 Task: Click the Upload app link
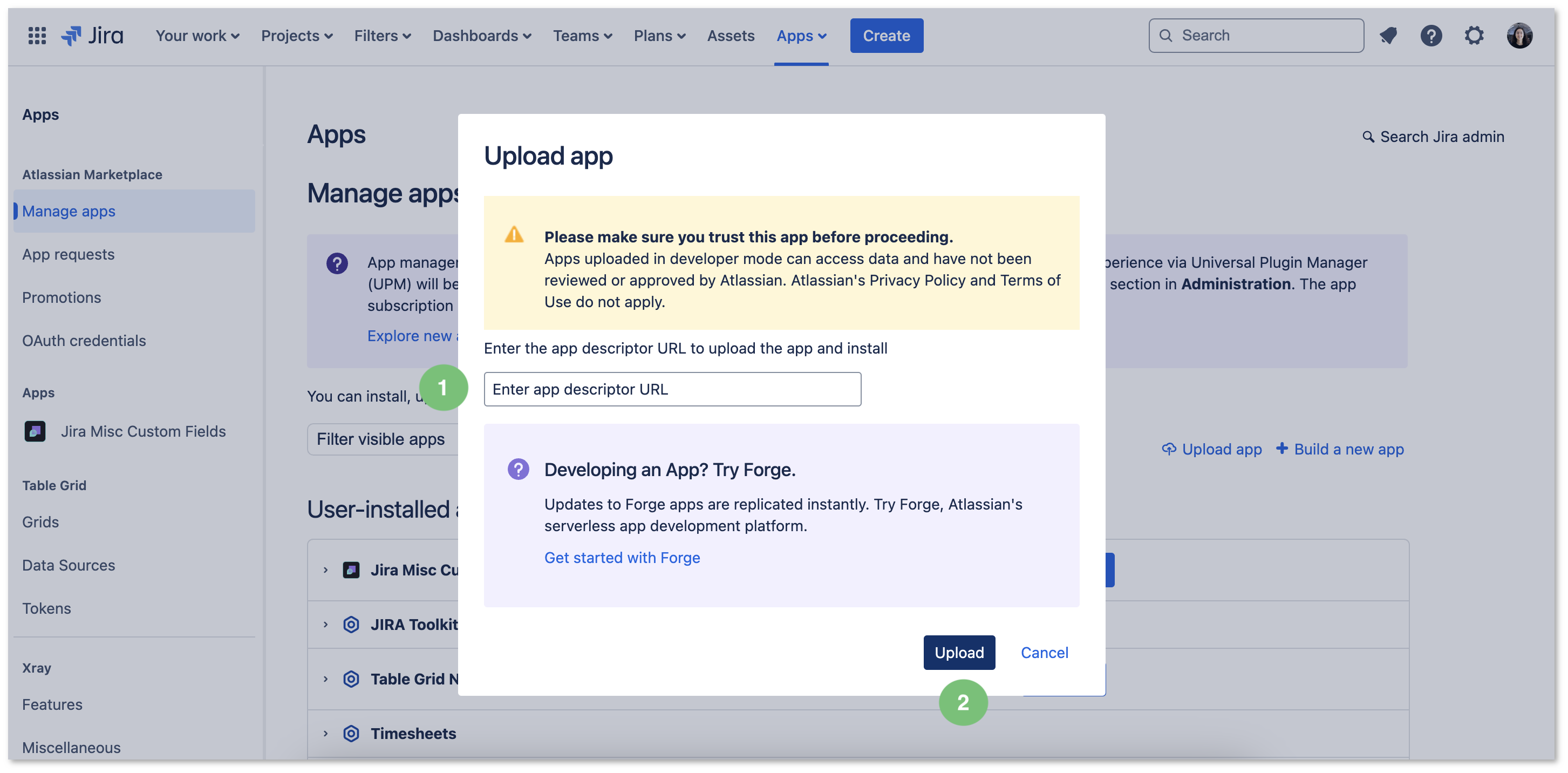[x=1211, y=449]
